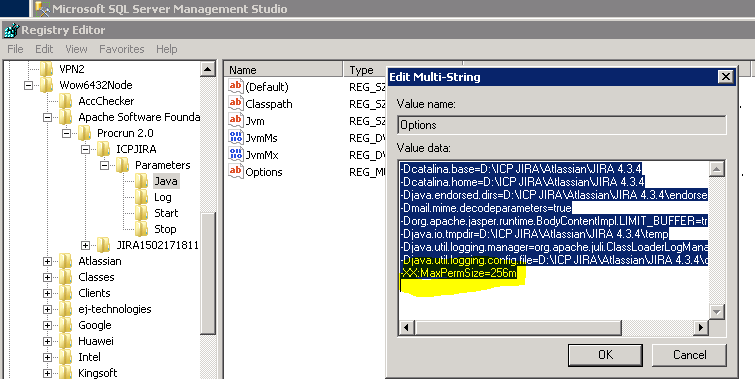Click the Value name field showing Options
The image size is (755, 379).
click(x=562, y=125)
